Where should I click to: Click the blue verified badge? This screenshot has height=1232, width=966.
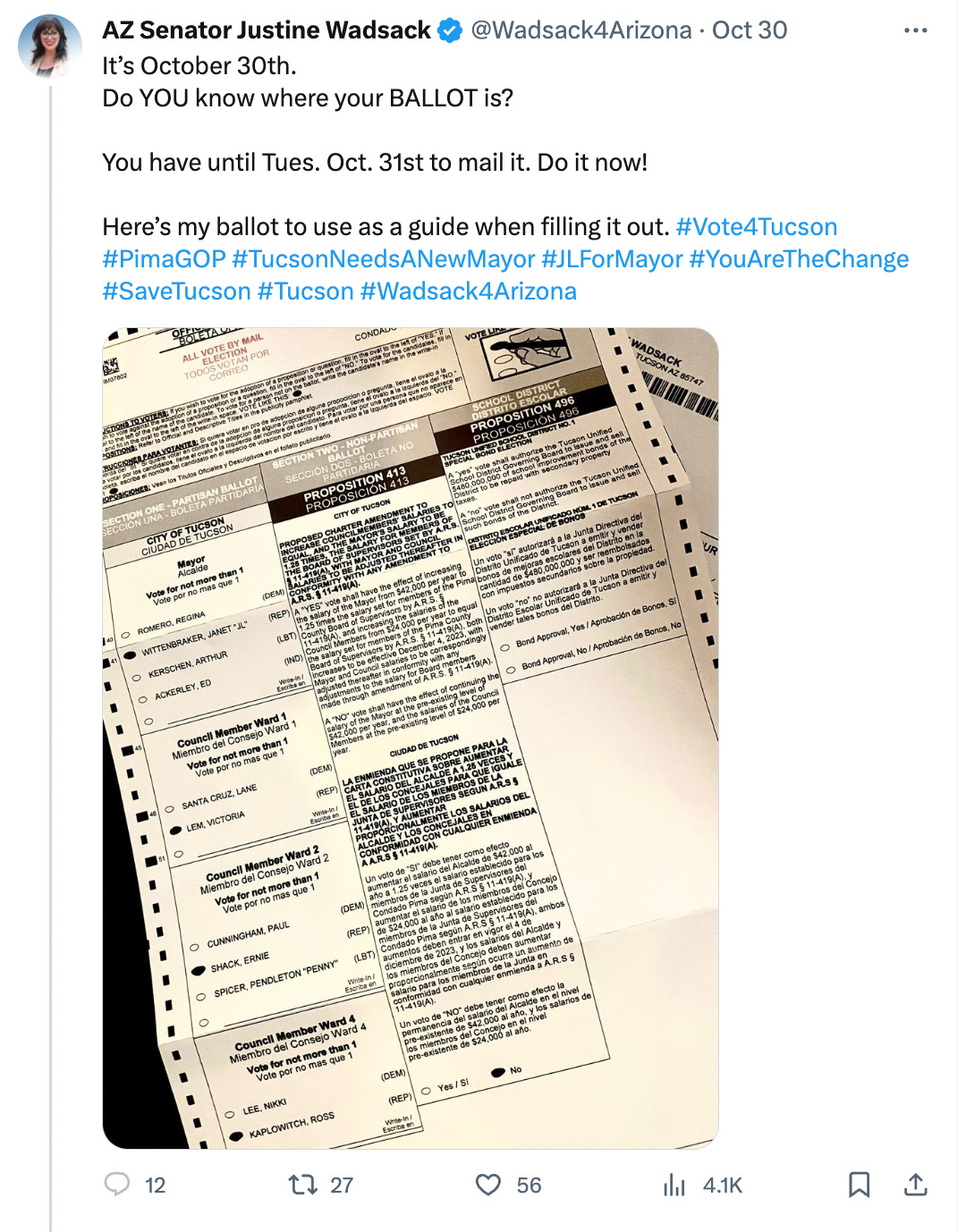(450, 30)
